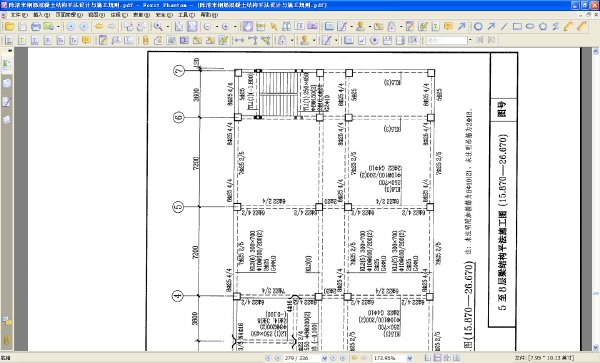Add a radio button form field
The height and width of the screenshot is (363, 600).
[374, 40]
